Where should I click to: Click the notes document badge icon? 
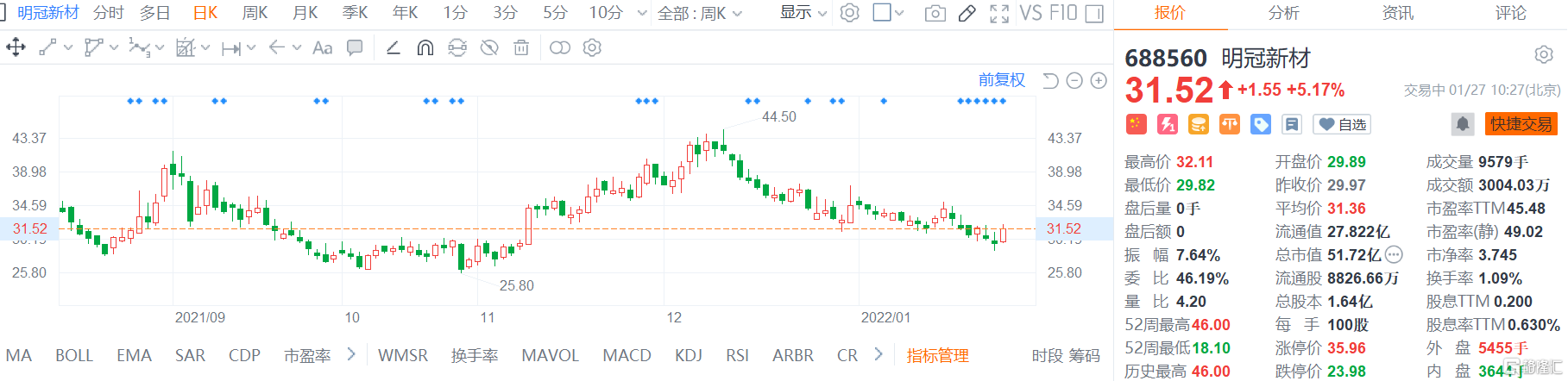coord(1292,124)
